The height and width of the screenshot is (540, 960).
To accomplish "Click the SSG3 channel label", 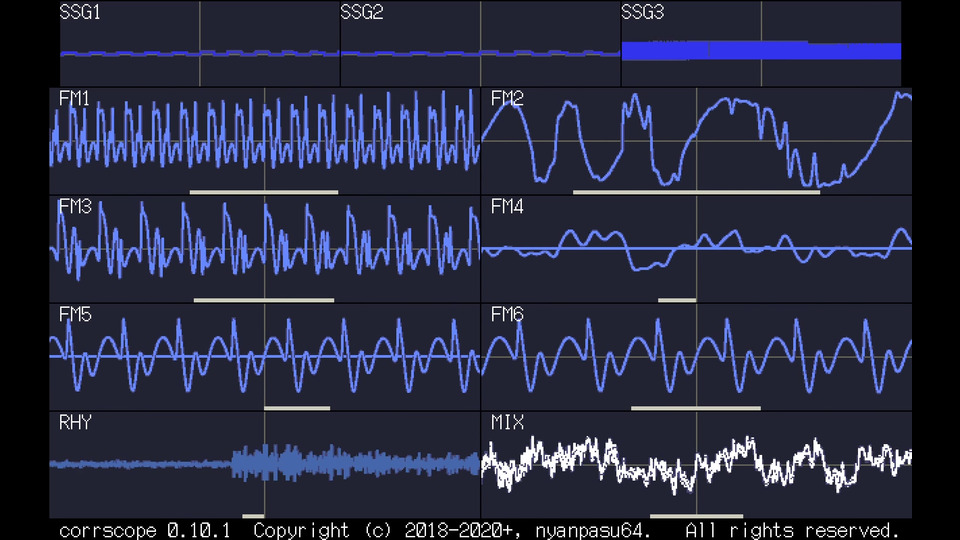I will pos(642,12).
